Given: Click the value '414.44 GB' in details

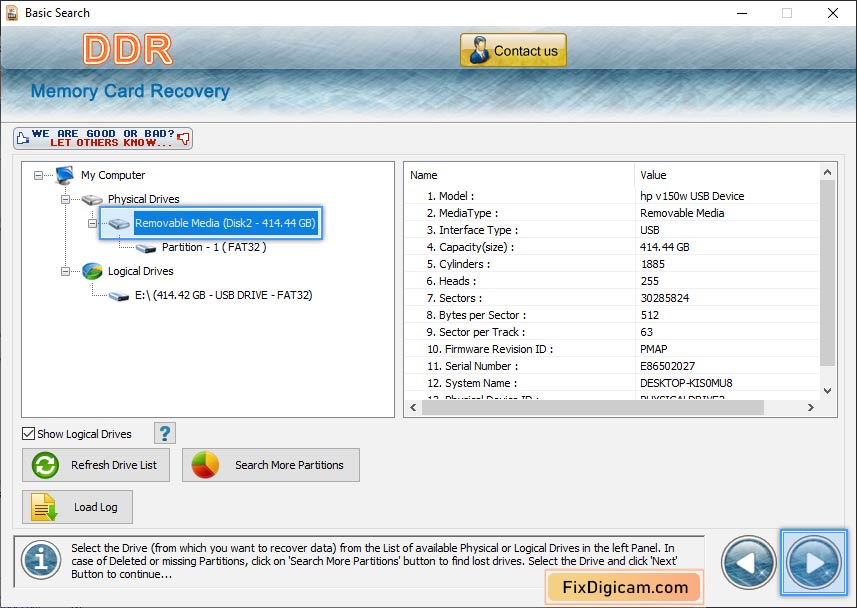Looking at the screenshot, I should coord(665,247).
